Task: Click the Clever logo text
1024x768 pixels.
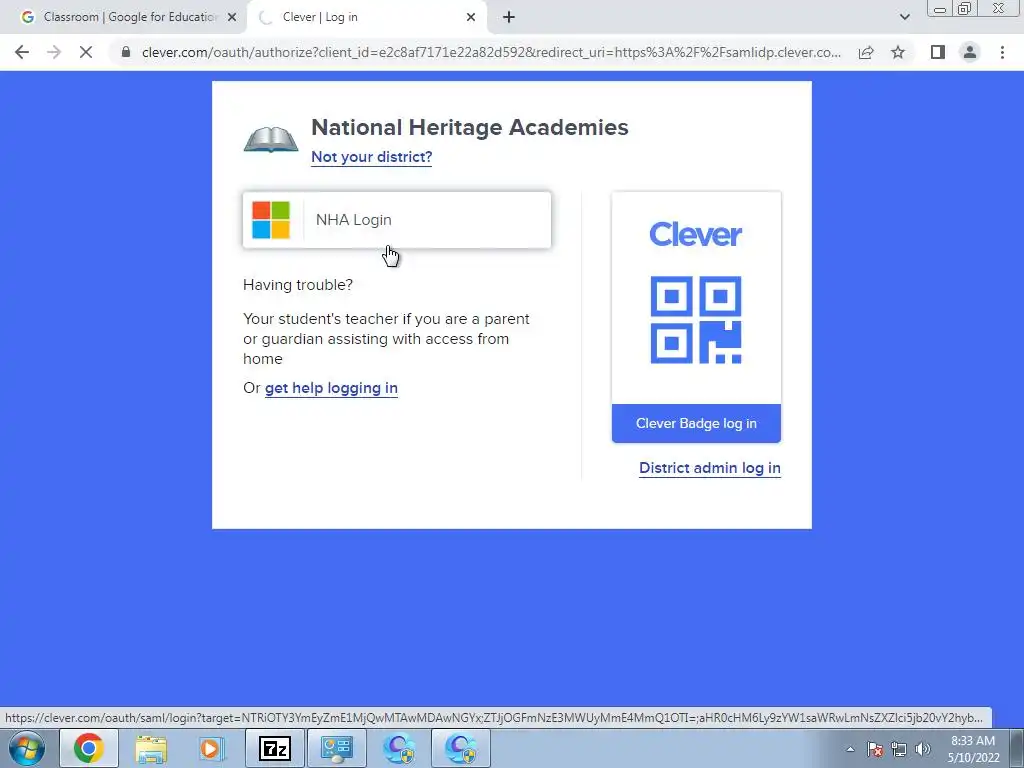Action: coord(696,234)
